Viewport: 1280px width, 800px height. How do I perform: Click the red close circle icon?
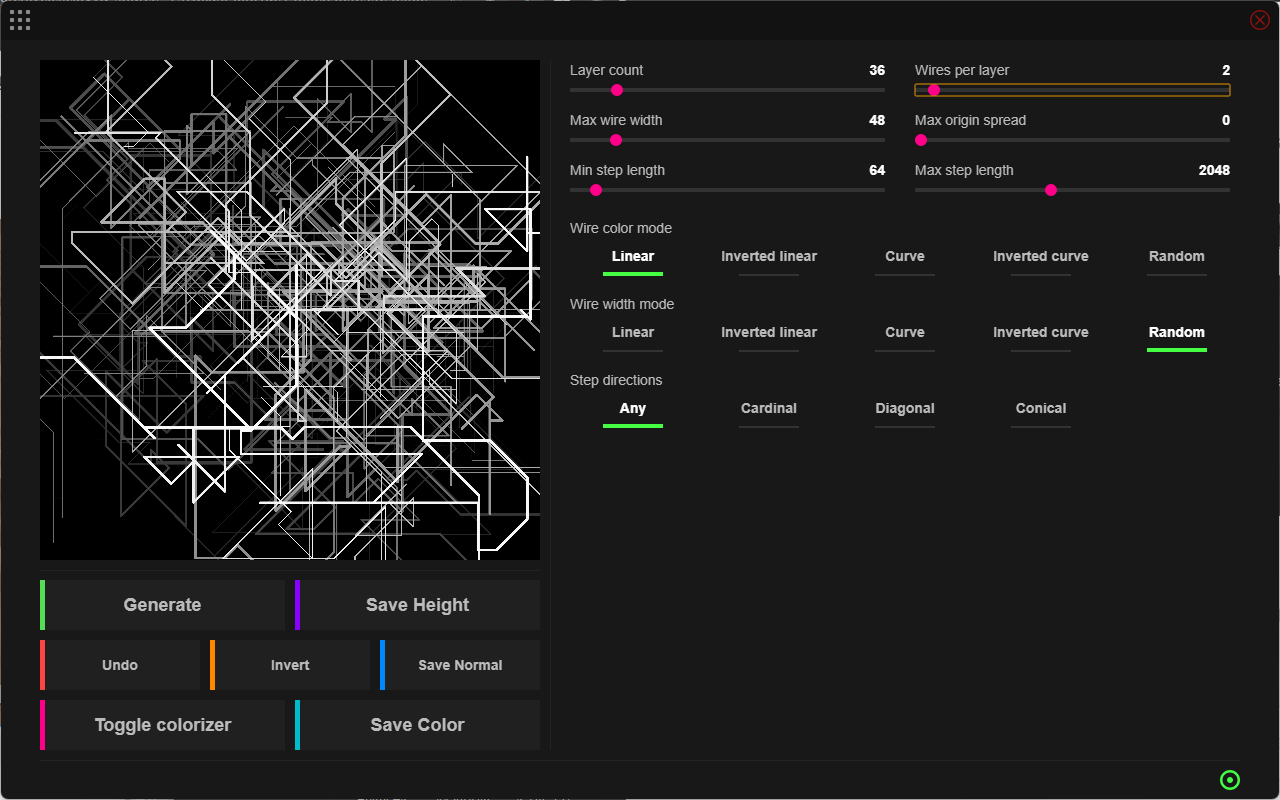coord(1260,20)
